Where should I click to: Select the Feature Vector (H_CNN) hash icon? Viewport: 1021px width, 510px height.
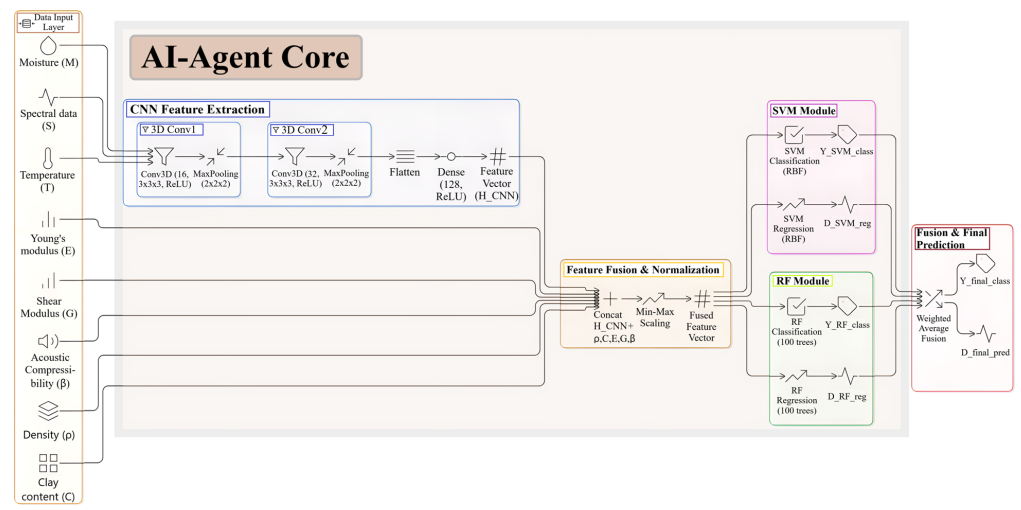[x=497, y=156]
